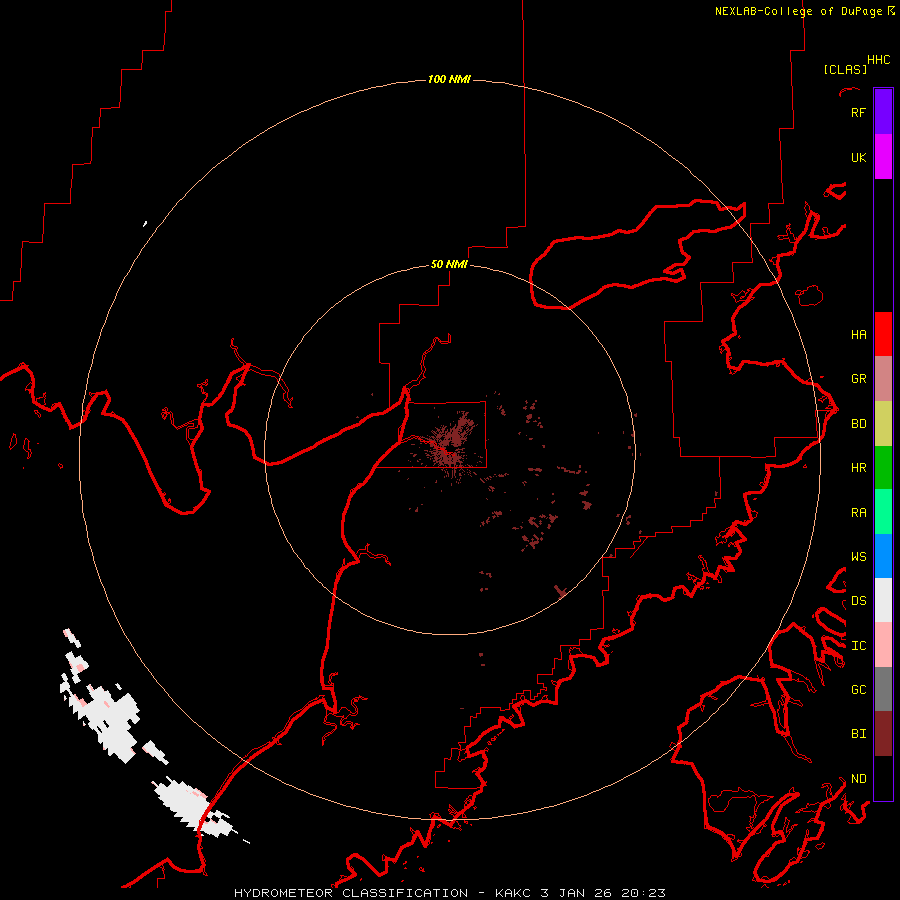
Task: Click the ND legend label
Action: click(x=858, y=779)
